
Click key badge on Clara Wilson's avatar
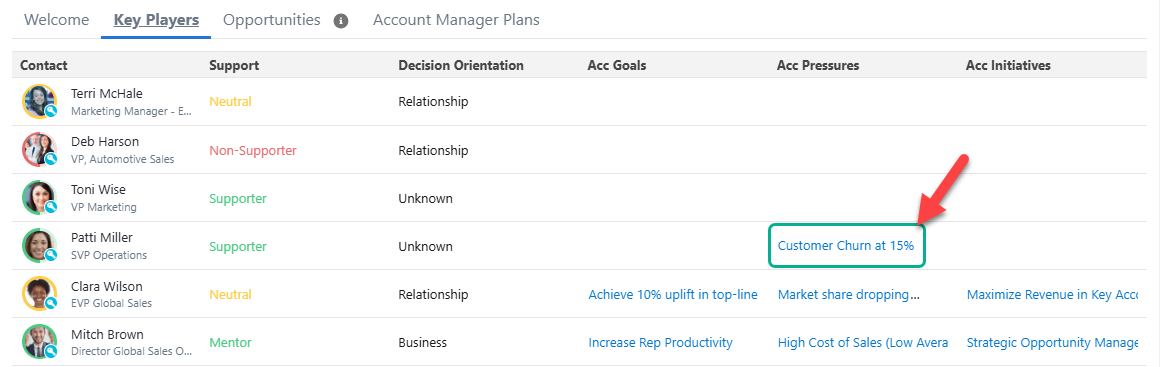tap(51, 304)
